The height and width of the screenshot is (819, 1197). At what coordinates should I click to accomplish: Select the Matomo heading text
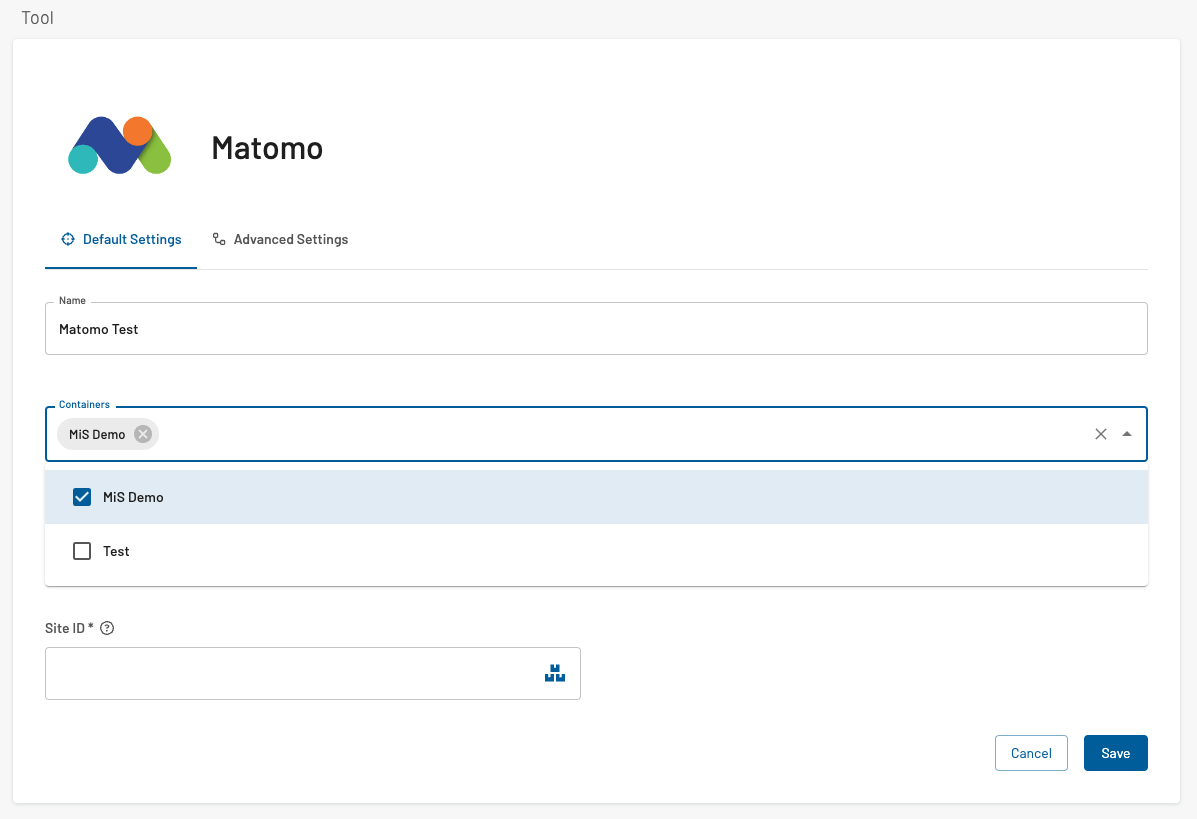click(x=267, y=148)
